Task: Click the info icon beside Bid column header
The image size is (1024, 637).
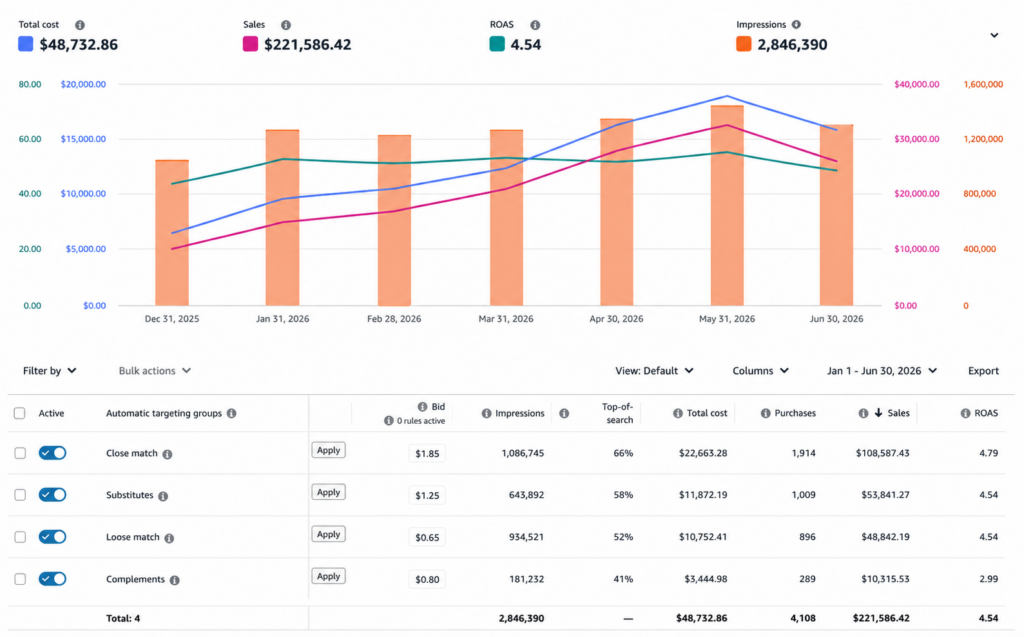Action: [423, 406]
